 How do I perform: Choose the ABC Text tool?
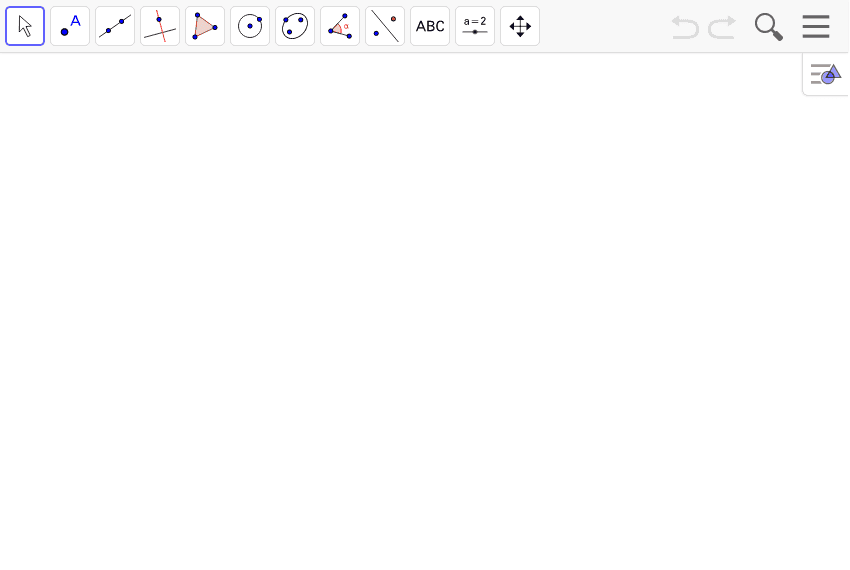430,26
